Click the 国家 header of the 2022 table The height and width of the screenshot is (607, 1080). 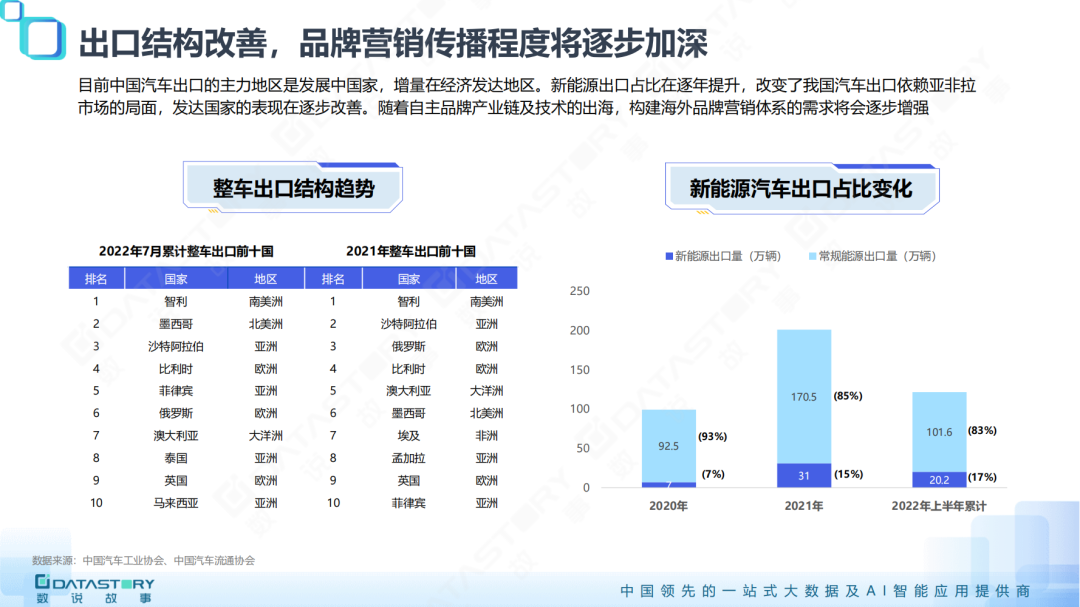click(x=176, y=278)
